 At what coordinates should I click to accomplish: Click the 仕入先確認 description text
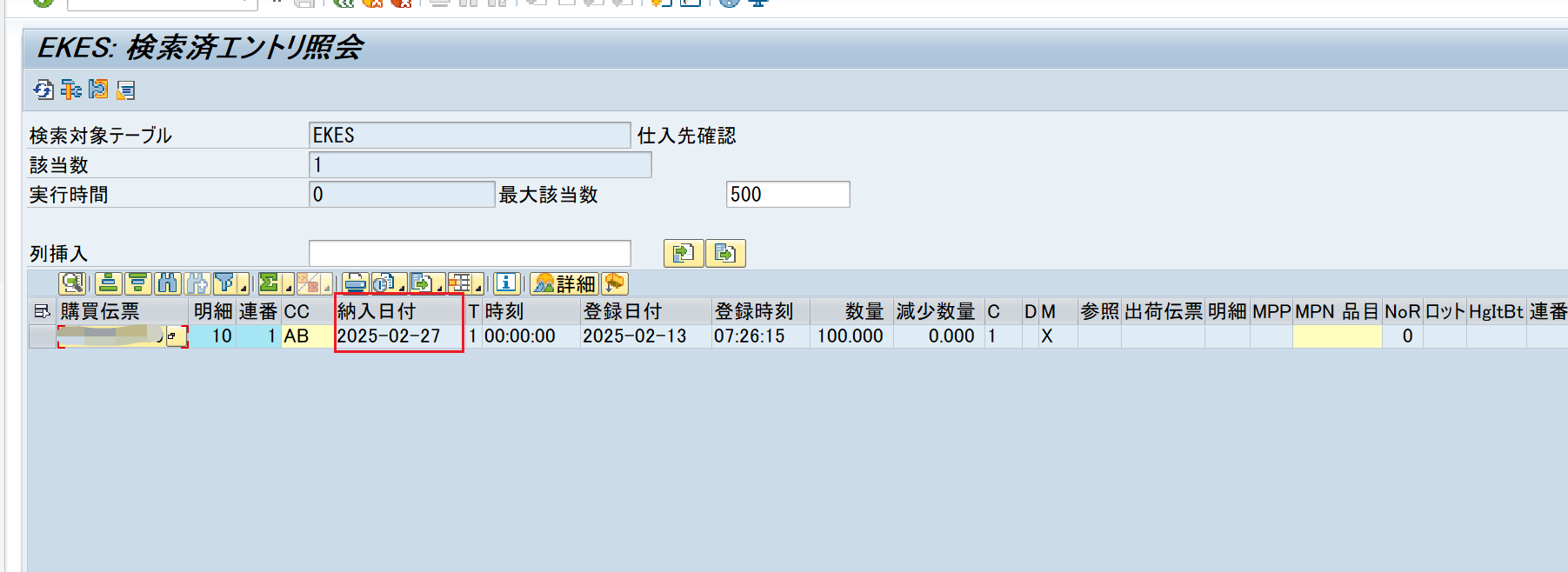click(687, 136)
